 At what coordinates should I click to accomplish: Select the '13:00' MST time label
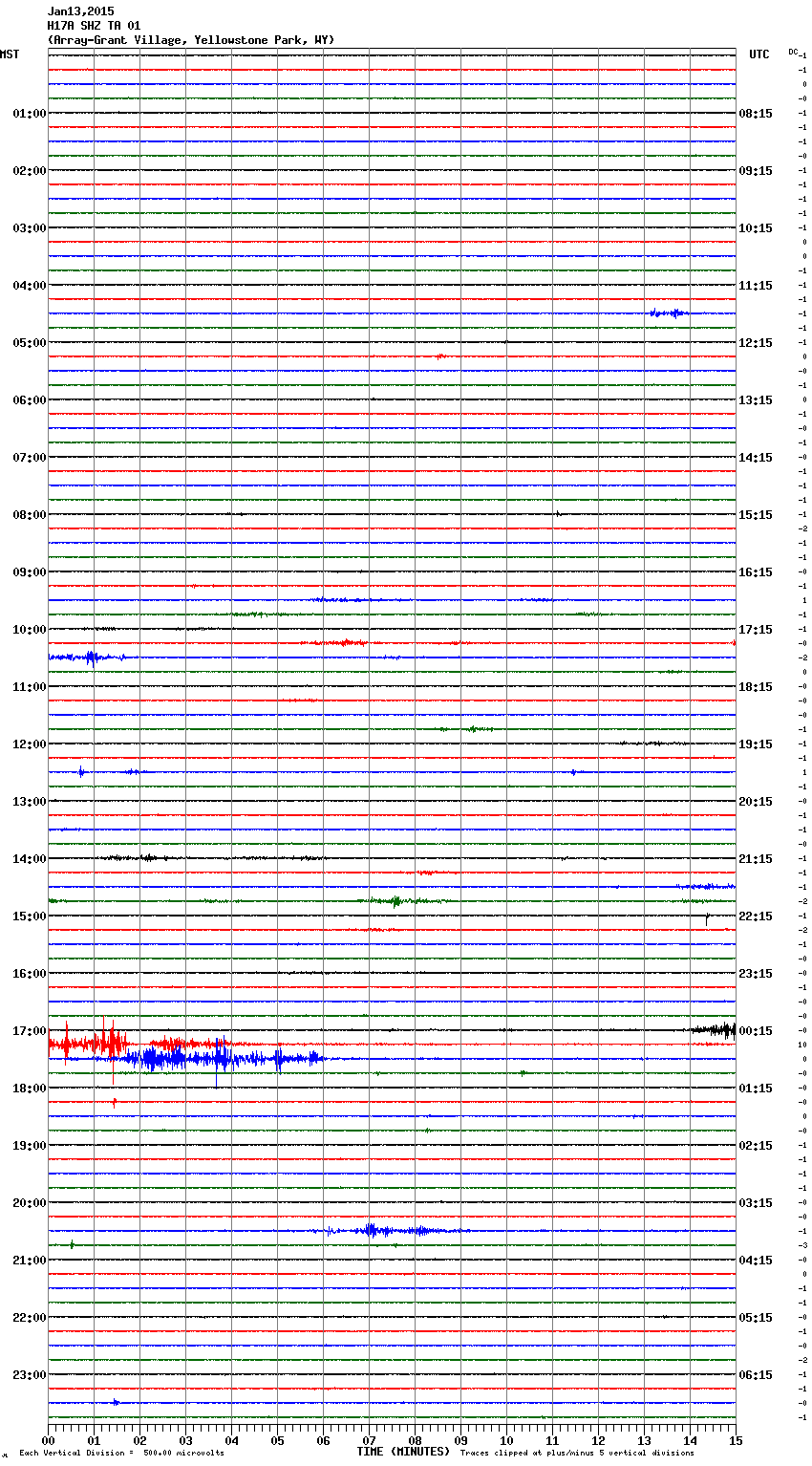30,802
